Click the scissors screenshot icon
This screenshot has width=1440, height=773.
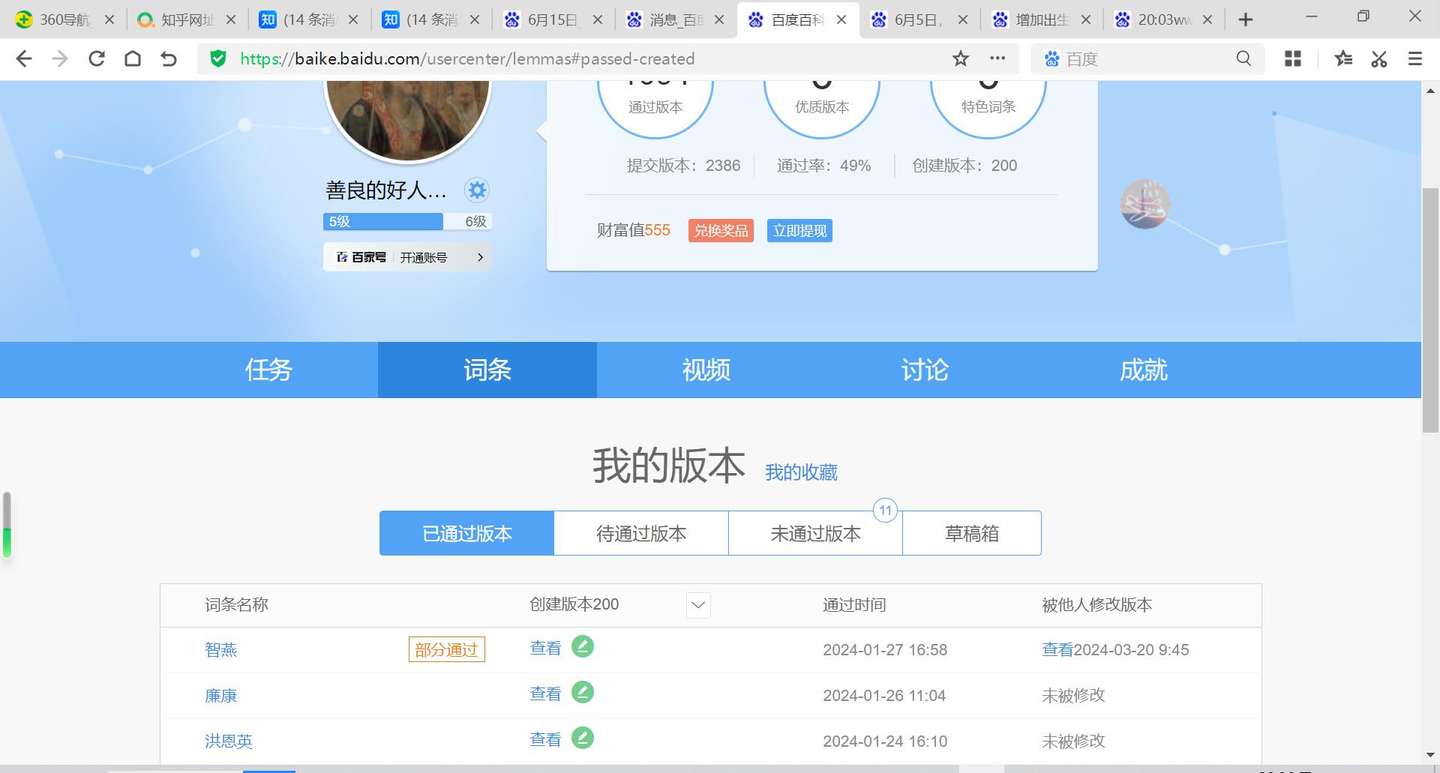(x=1379, y=59)
